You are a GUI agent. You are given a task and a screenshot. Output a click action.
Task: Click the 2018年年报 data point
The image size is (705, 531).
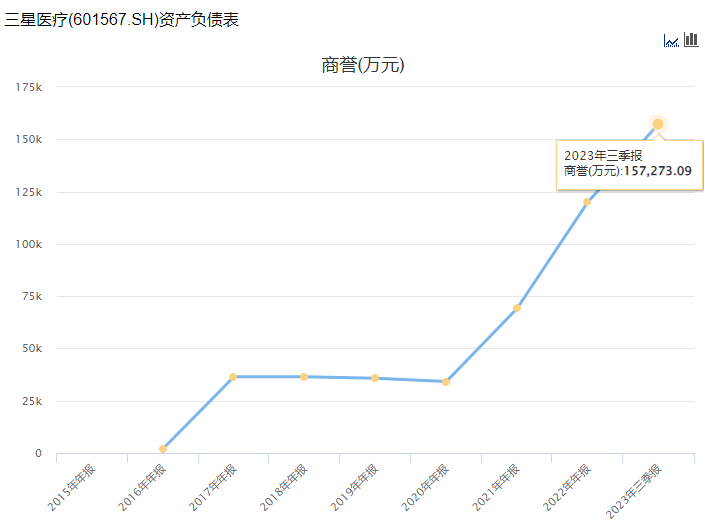[x=304, y=377]
